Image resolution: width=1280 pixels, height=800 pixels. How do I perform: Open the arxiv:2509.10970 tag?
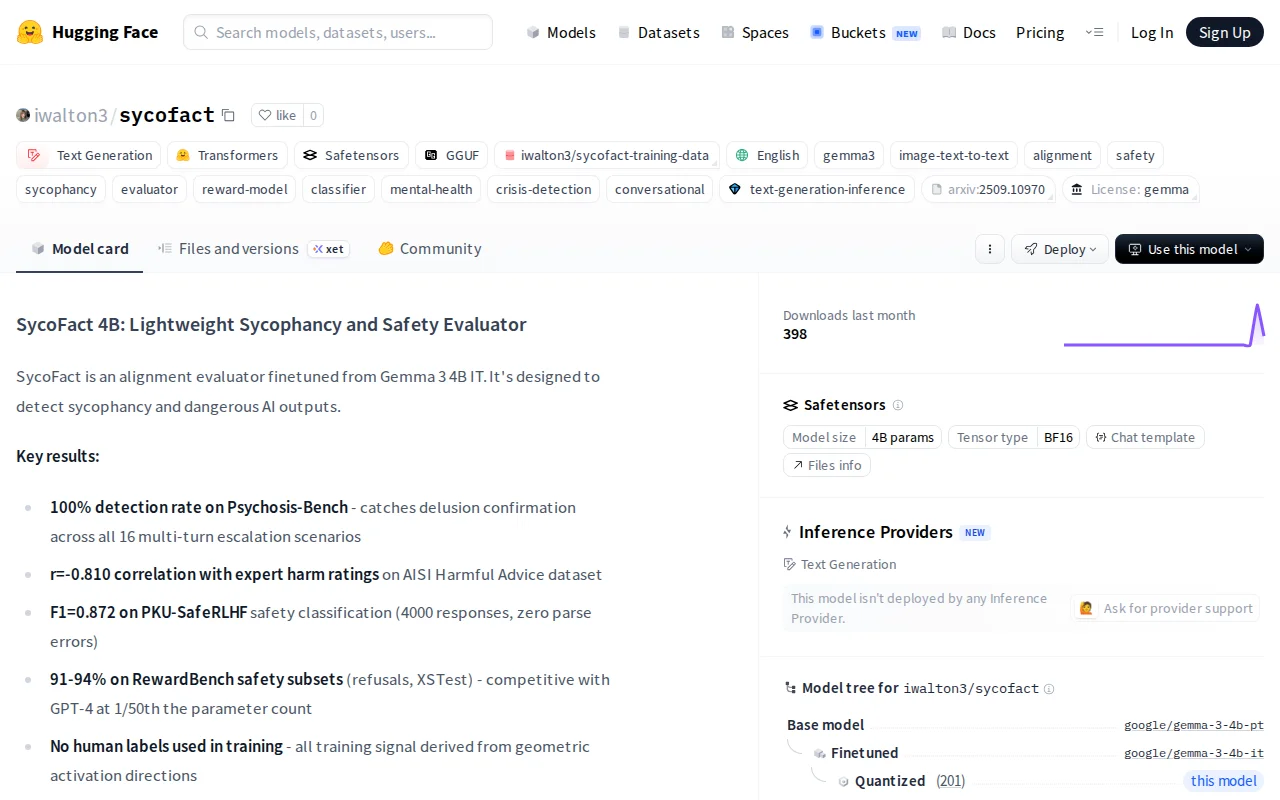coord(988,189)
